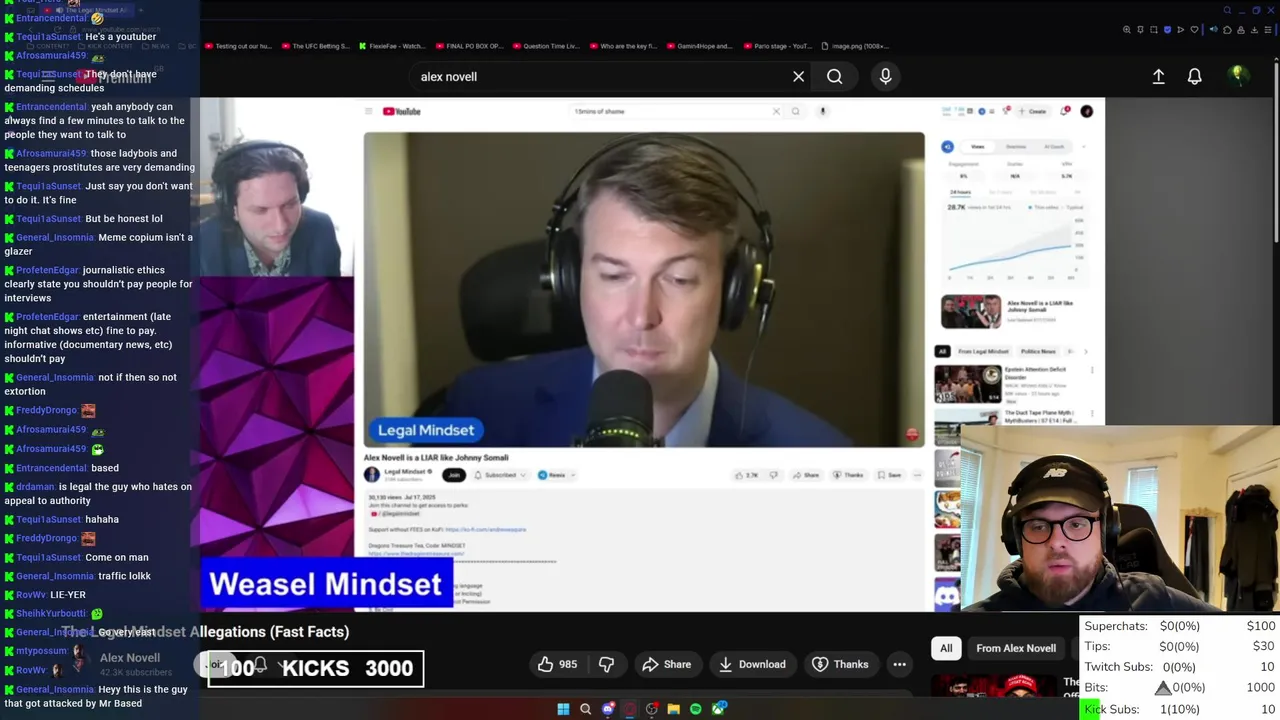Switch the stats panel to Views tab

pos(977,147)
